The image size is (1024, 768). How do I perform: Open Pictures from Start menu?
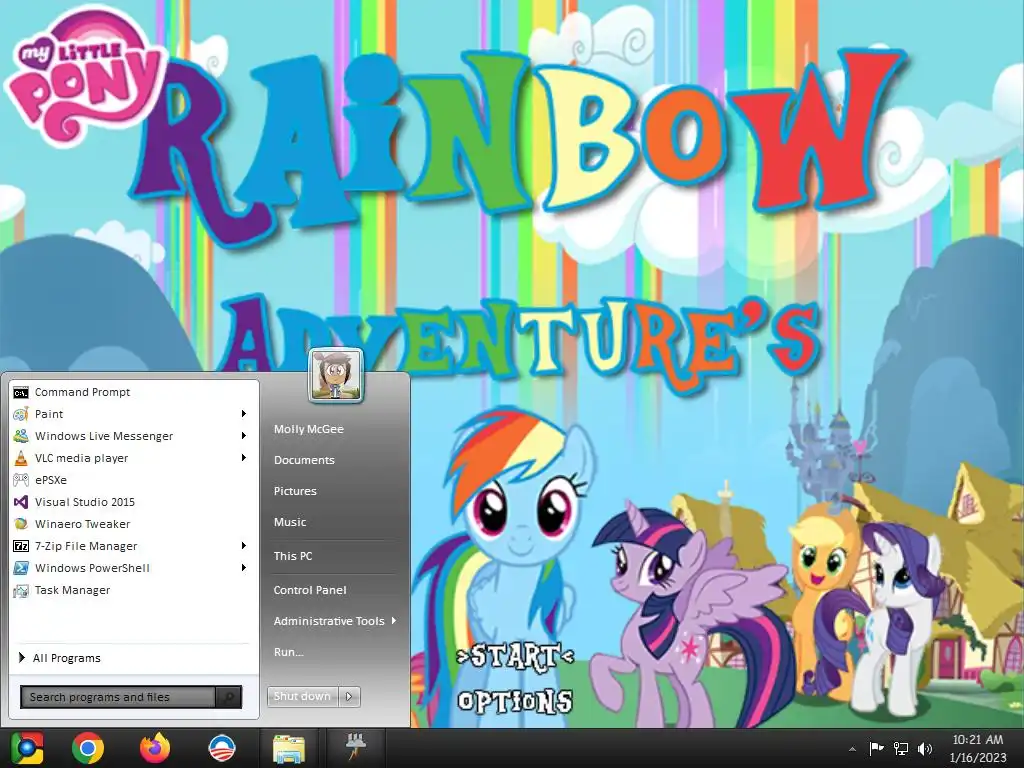295,491
